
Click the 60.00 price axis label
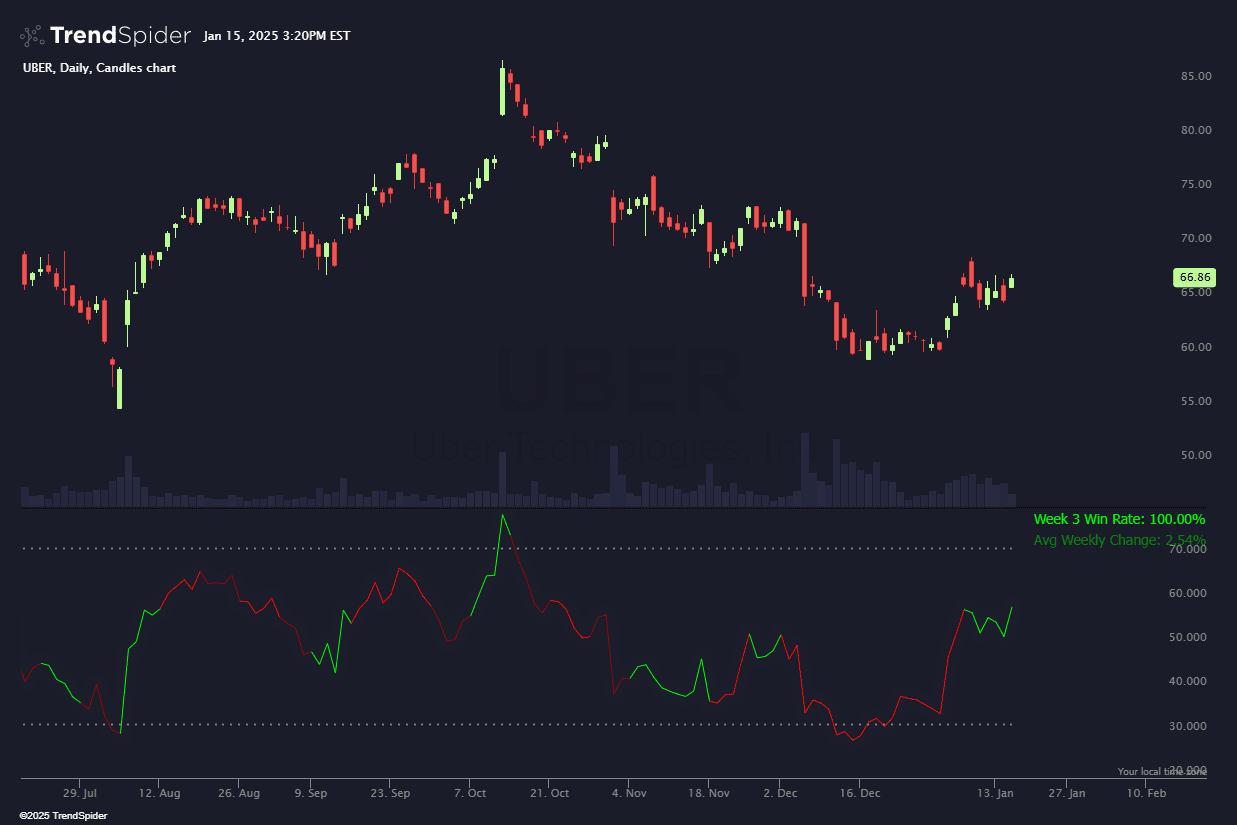pyautogui.click(x=1194, y=347)
